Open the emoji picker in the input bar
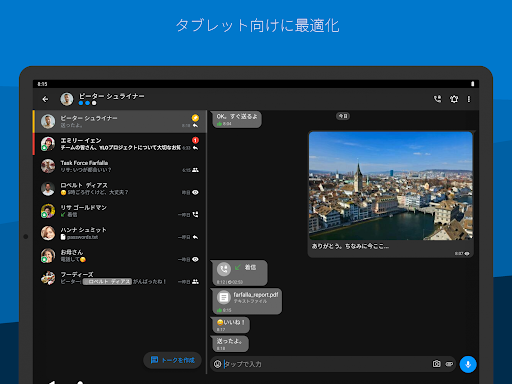Image resolution: width=512 pixels, height=384 pixels. pyautogui.click(x=218, y=364)
